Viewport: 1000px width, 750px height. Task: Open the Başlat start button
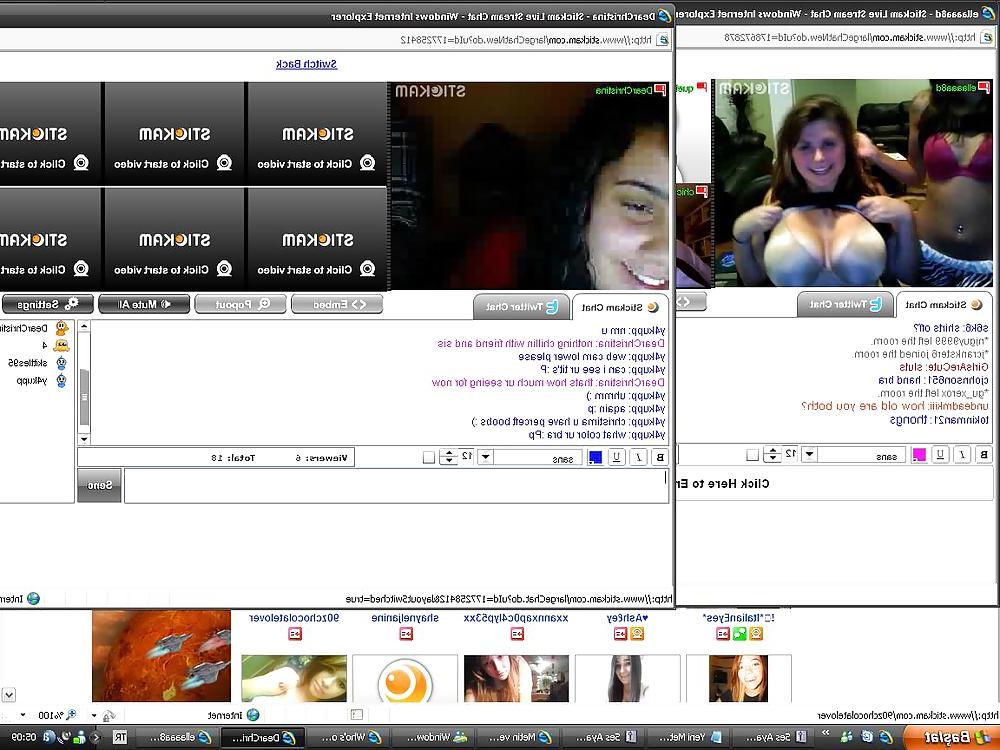click(x=952, y=737)
